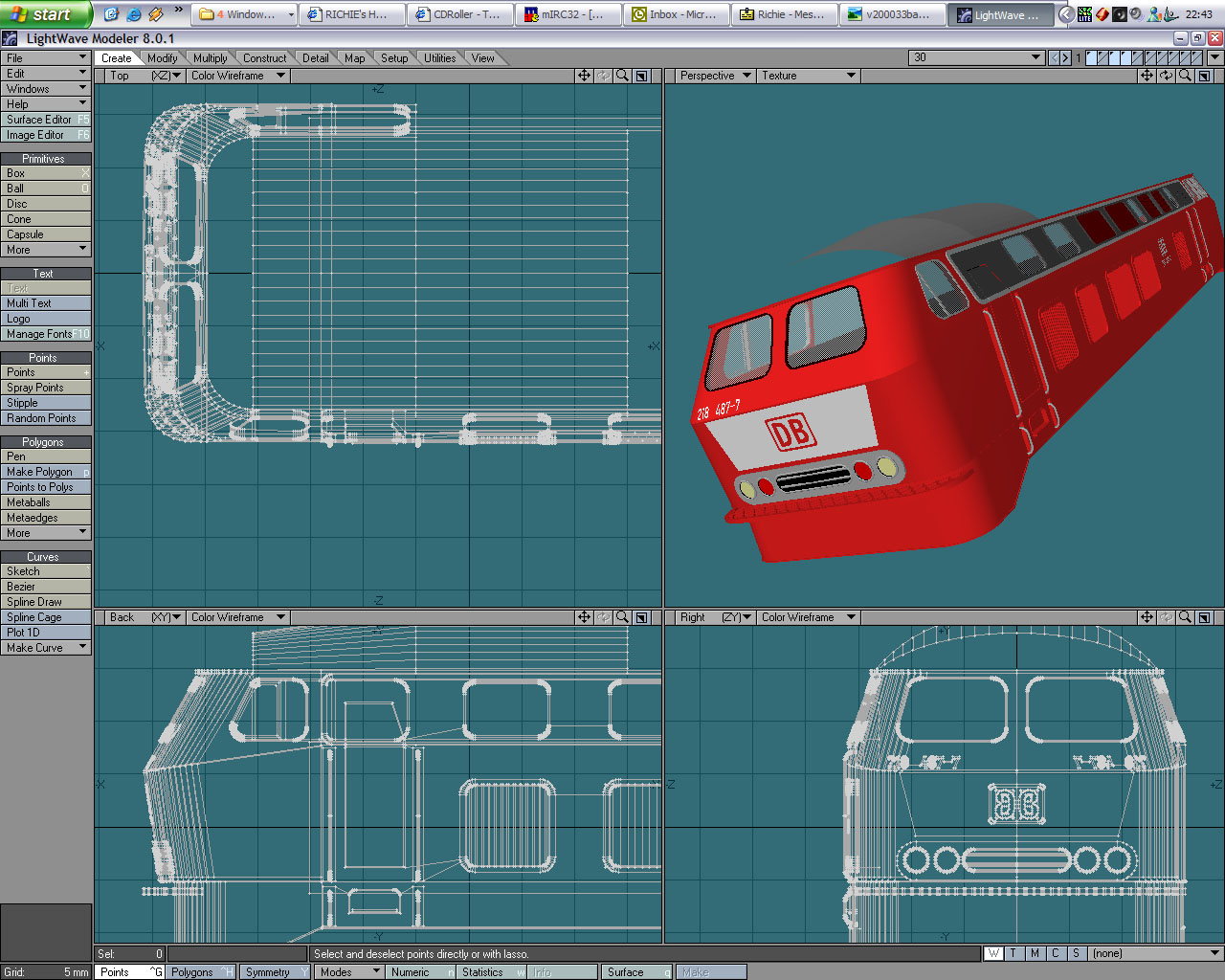The width and height of the screenshot is (1225, 980).
Task: Switch to the Multiply tab
Action: [x=210, y=58]
